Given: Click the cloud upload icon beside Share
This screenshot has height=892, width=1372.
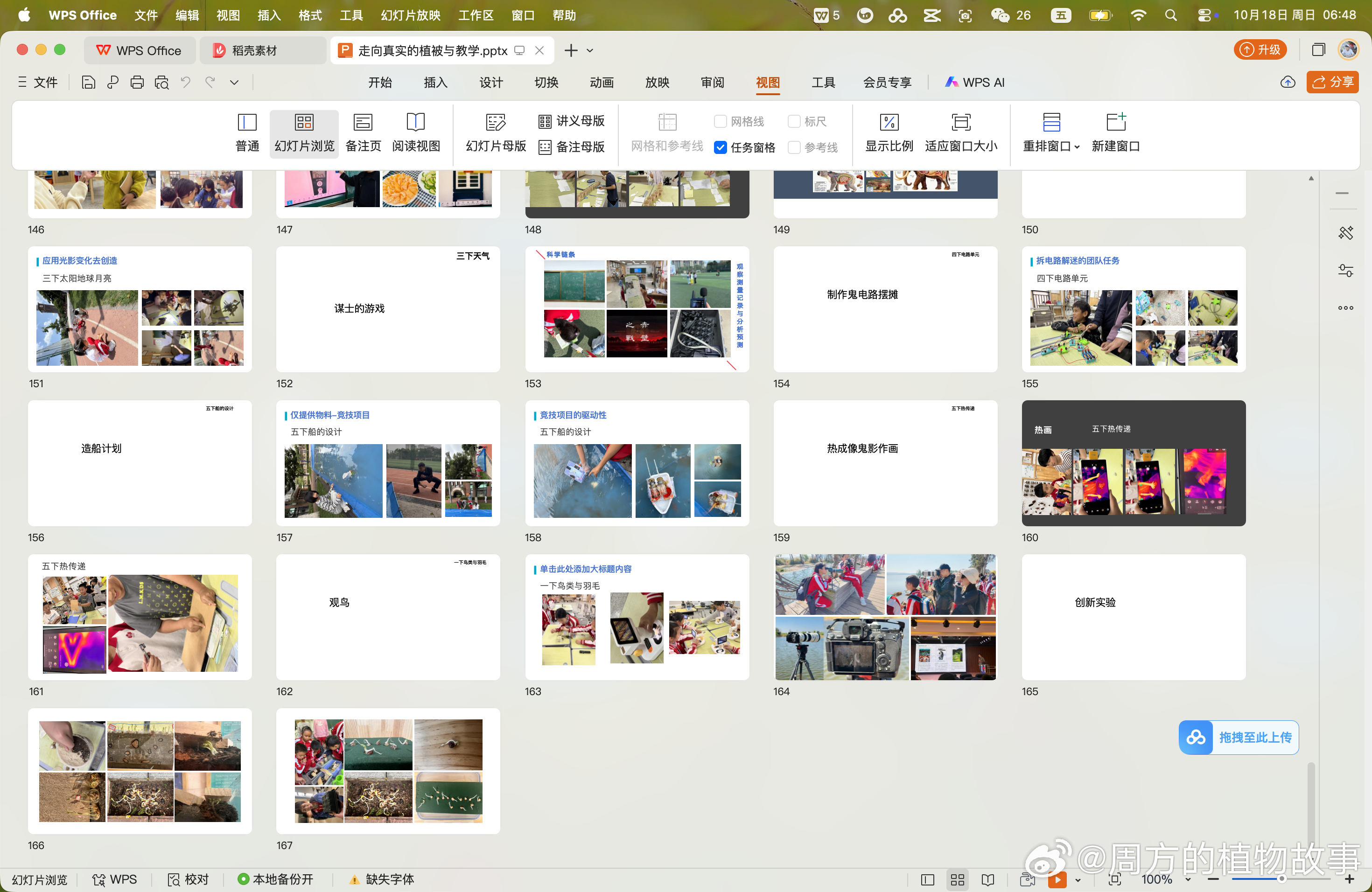Looking at the screenshot, I should (1287, 83).
